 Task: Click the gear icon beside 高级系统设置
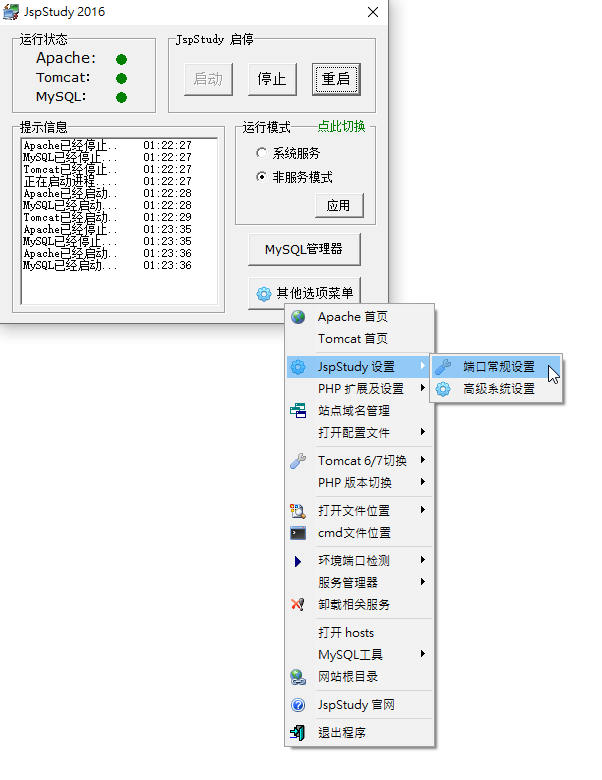pyautogui.click(x=443, y=389)
